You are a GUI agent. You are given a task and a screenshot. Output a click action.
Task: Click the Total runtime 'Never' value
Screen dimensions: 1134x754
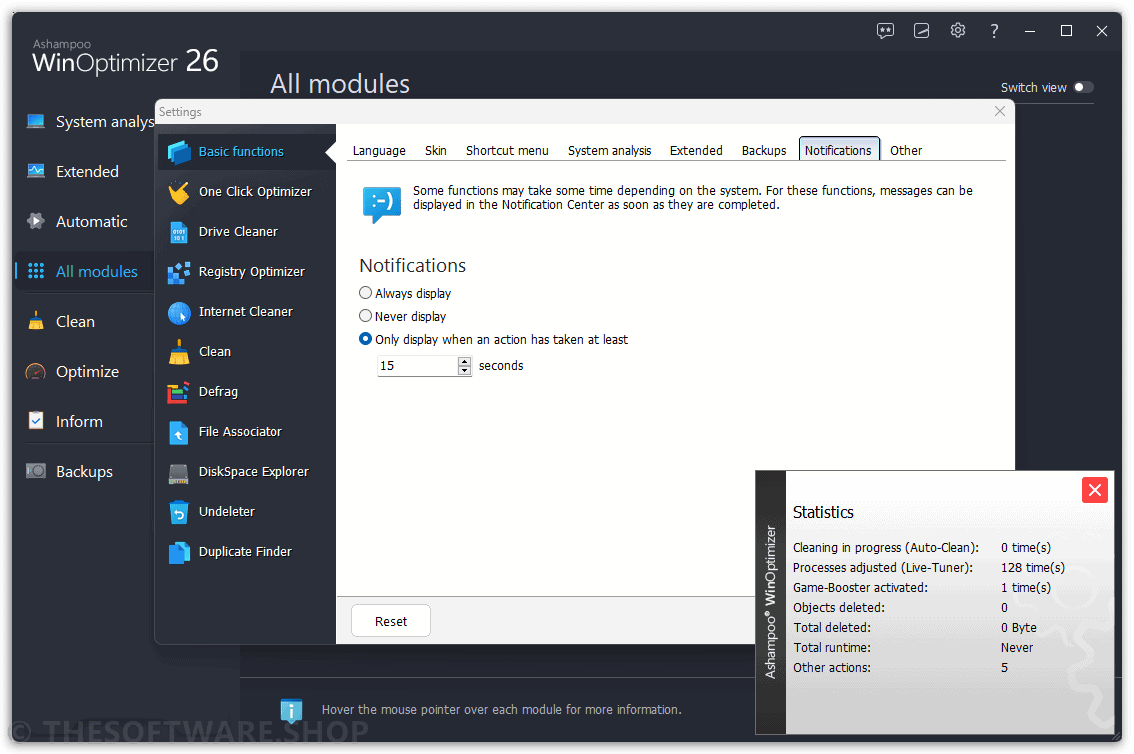click(1017, 648)
